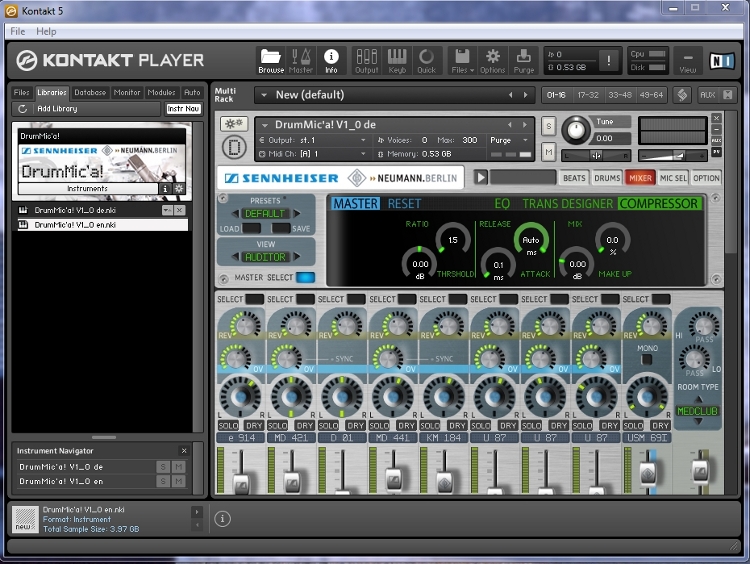Open the File menu
Screen dimensions: 750x564
(x=18, y=32)
